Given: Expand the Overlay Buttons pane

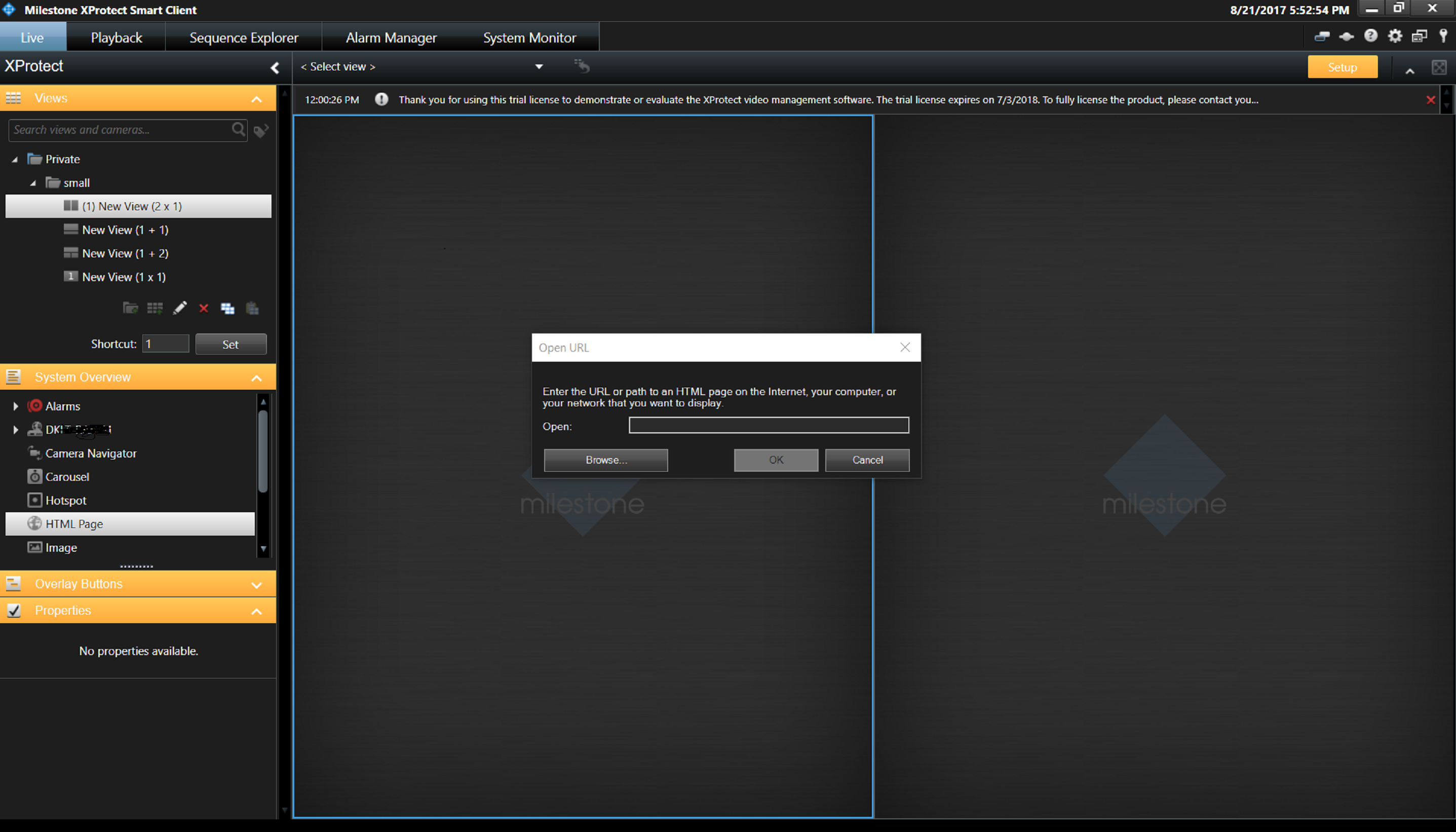Looking at the screenshot, I should click(256, 585).
